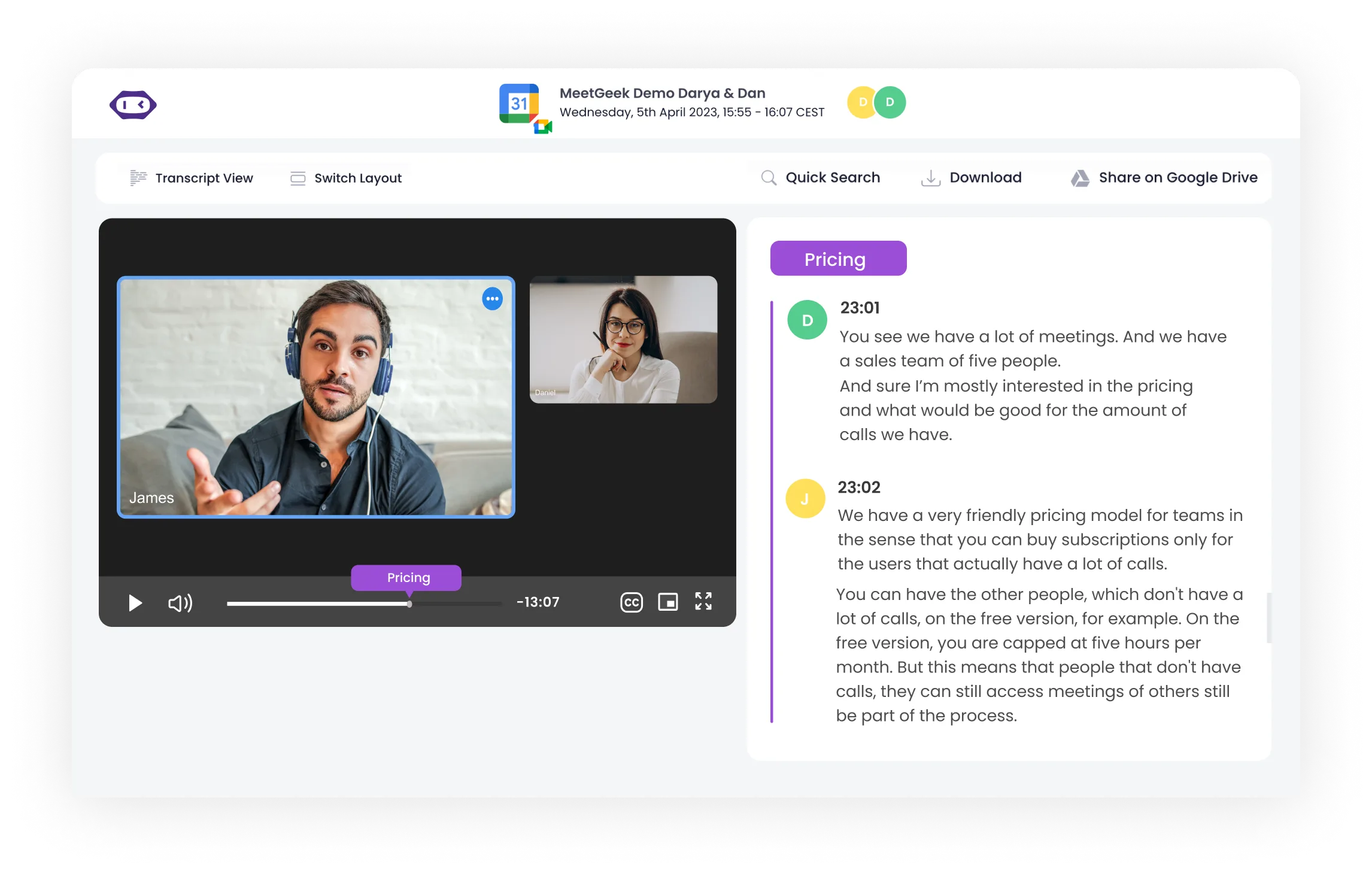Click the Pricing marker on the timeline
Screen dimensions: 1372x873
pos(406,578)
